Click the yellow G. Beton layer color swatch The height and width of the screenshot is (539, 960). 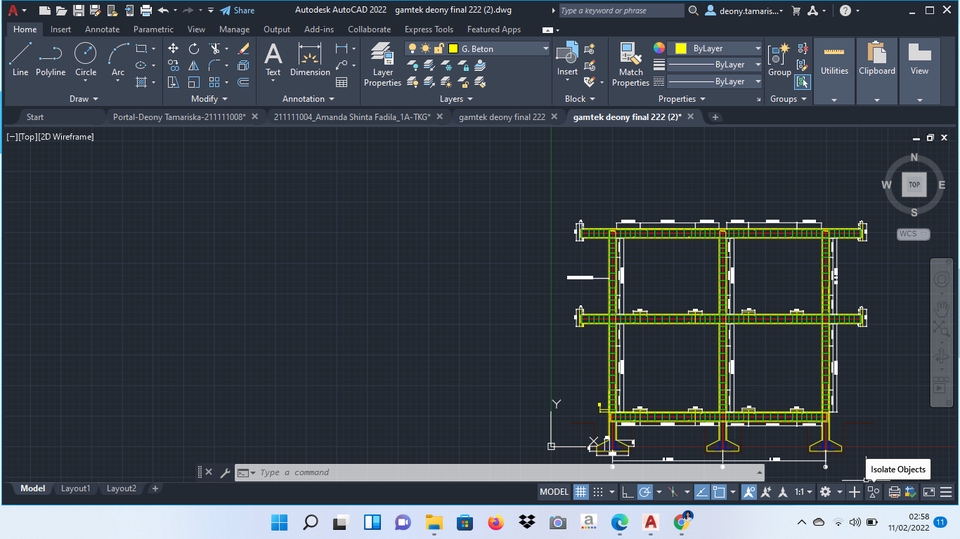tap(453, 48)
